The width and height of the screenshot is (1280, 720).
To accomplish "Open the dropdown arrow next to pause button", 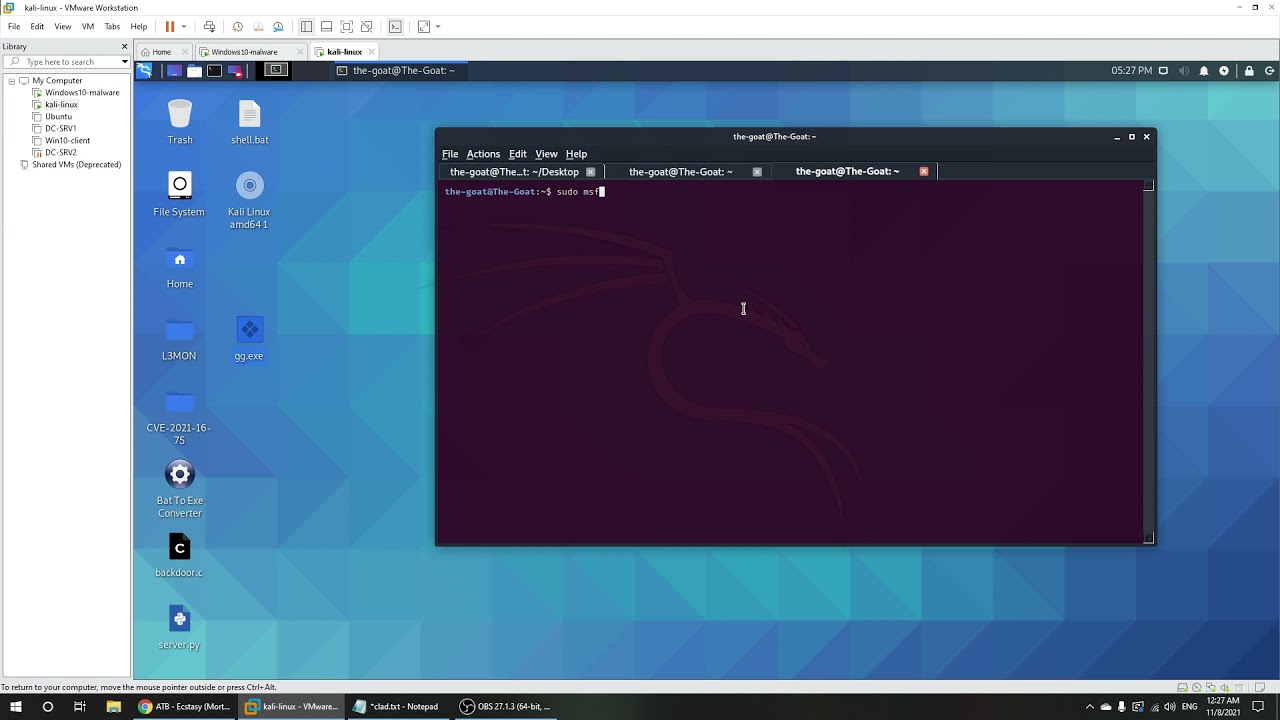I will 183,27.
